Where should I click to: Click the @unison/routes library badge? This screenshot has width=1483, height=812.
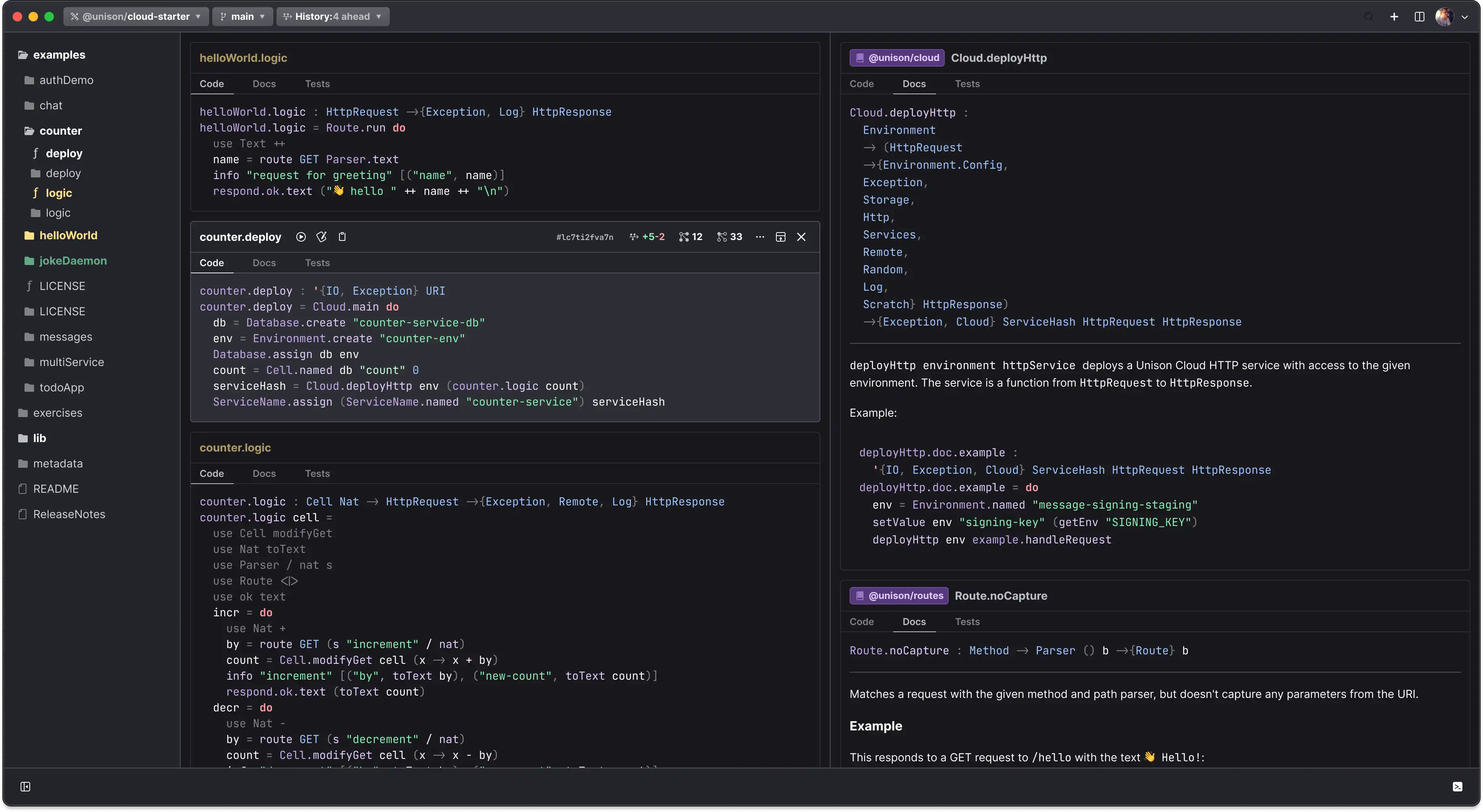(x=899, y=595)
